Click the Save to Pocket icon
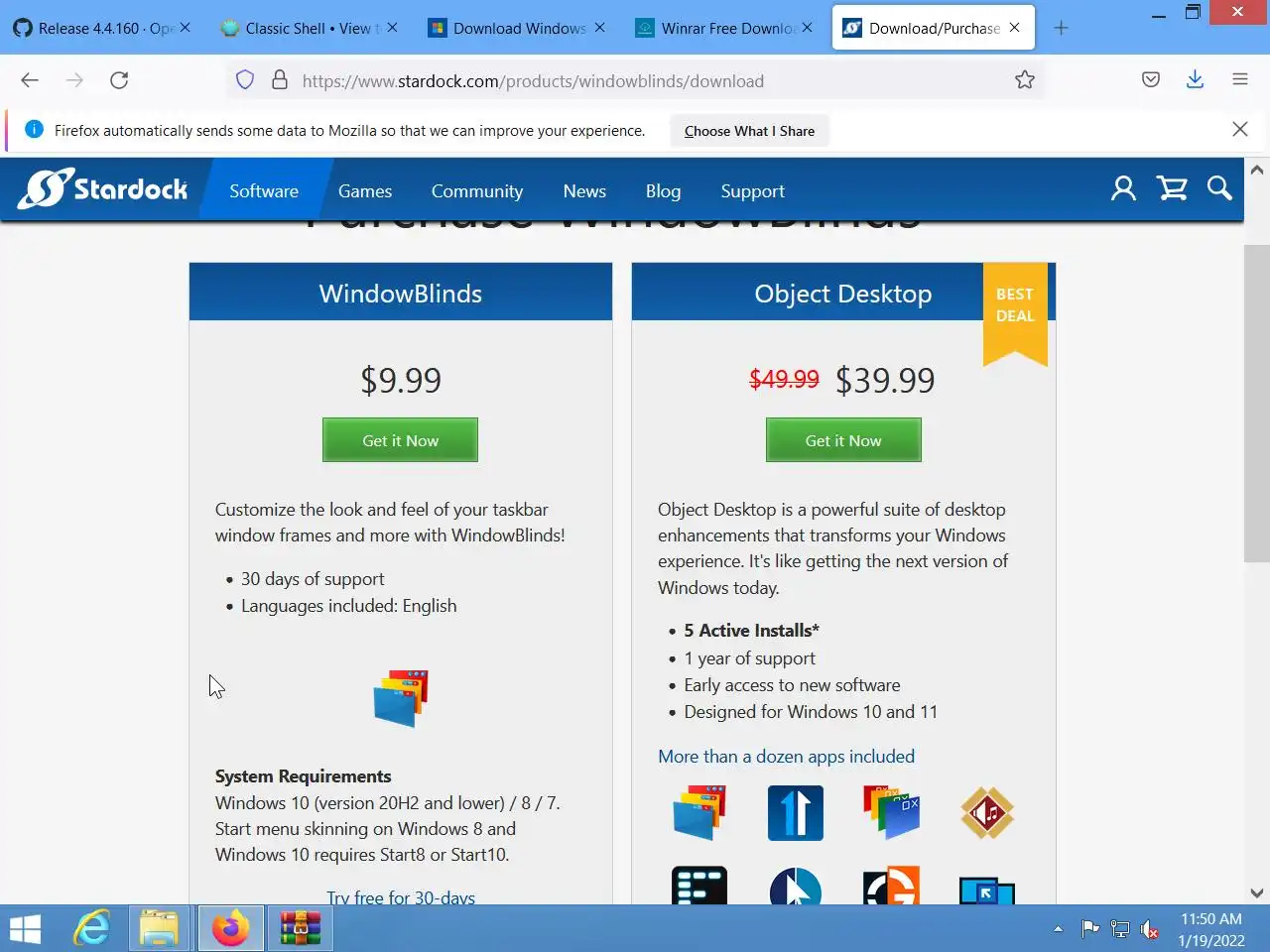This screenshot has width=1270, height=952. coord(1151,80)
